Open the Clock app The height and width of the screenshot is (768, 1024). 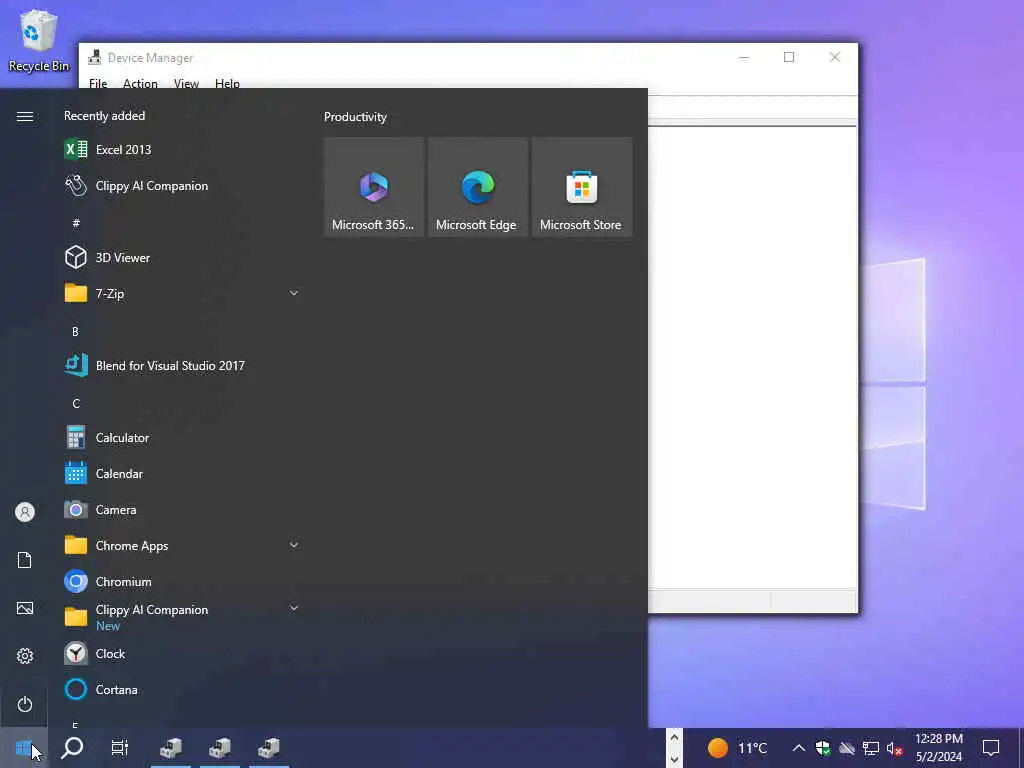182,654
